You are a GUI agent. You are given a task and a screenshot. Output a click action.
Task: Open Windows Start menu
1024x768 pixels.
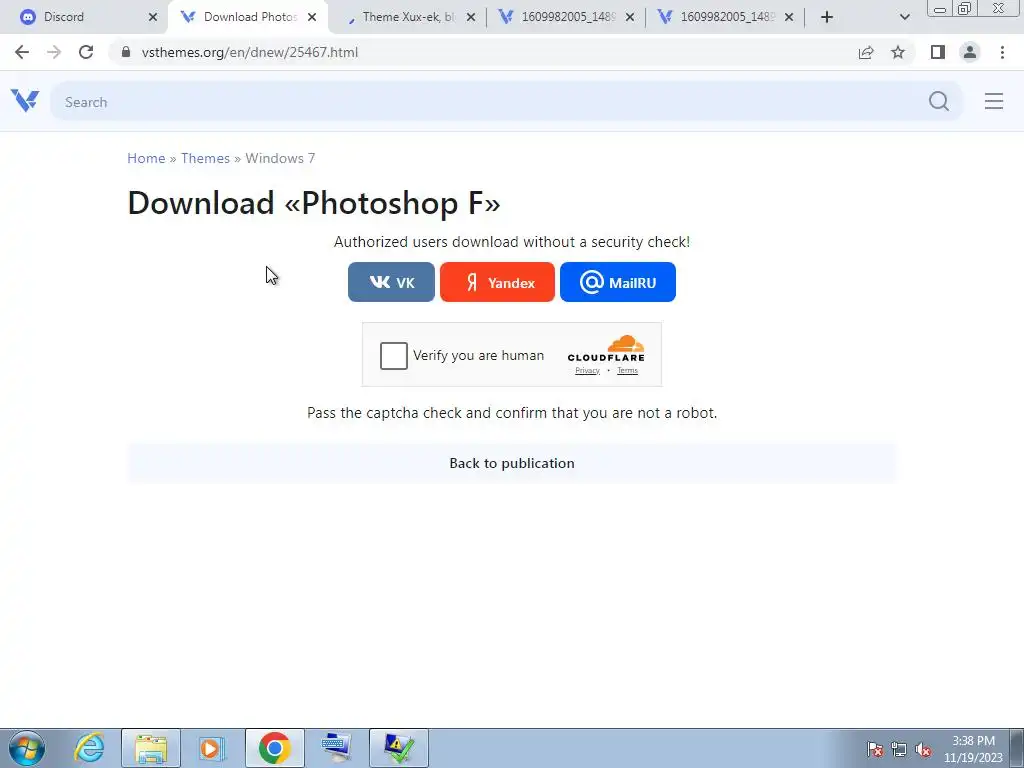click(27, 748)
